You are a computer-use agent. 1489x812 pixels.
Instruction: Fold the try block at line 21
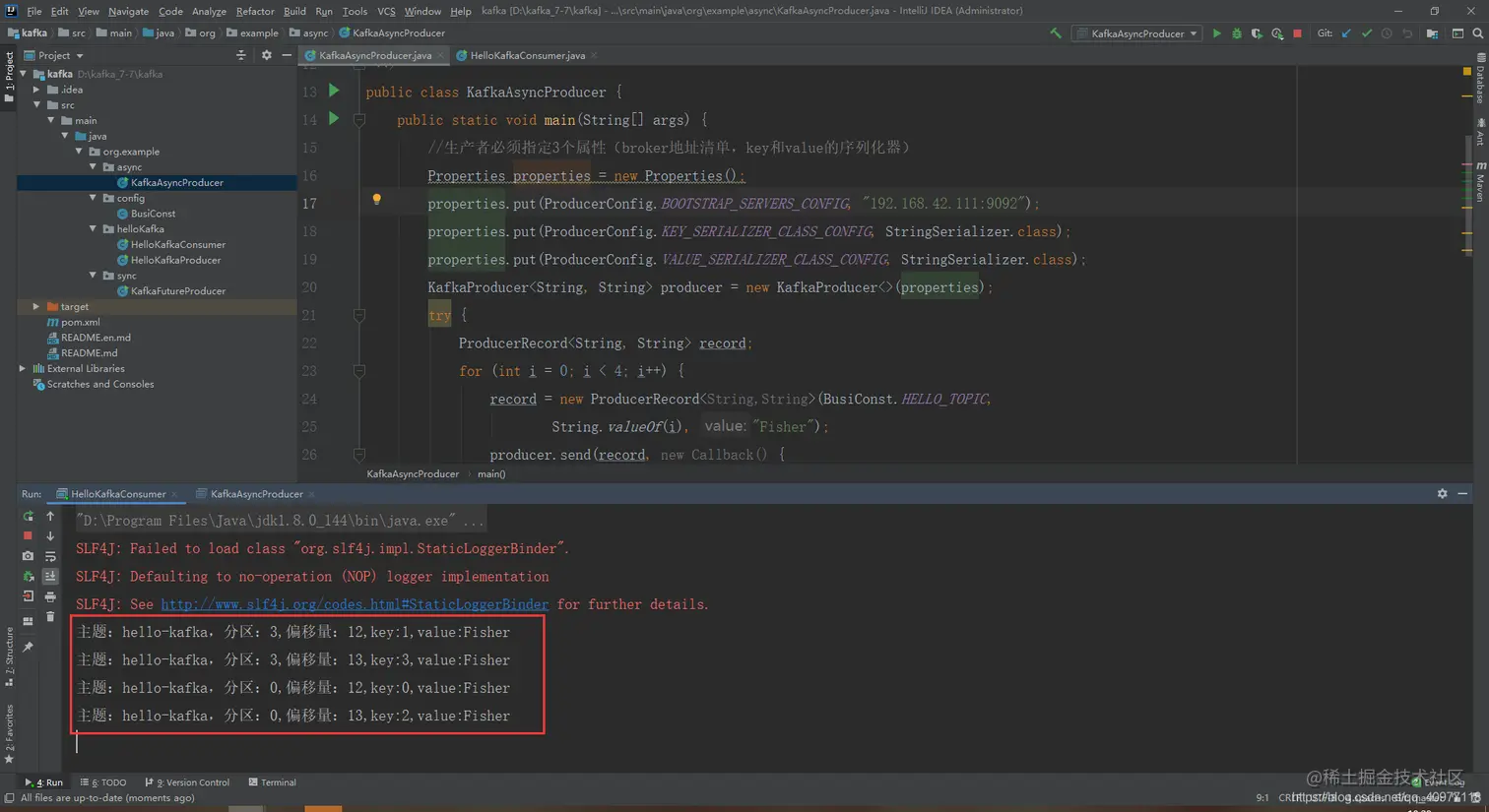[x=359, y=315]
